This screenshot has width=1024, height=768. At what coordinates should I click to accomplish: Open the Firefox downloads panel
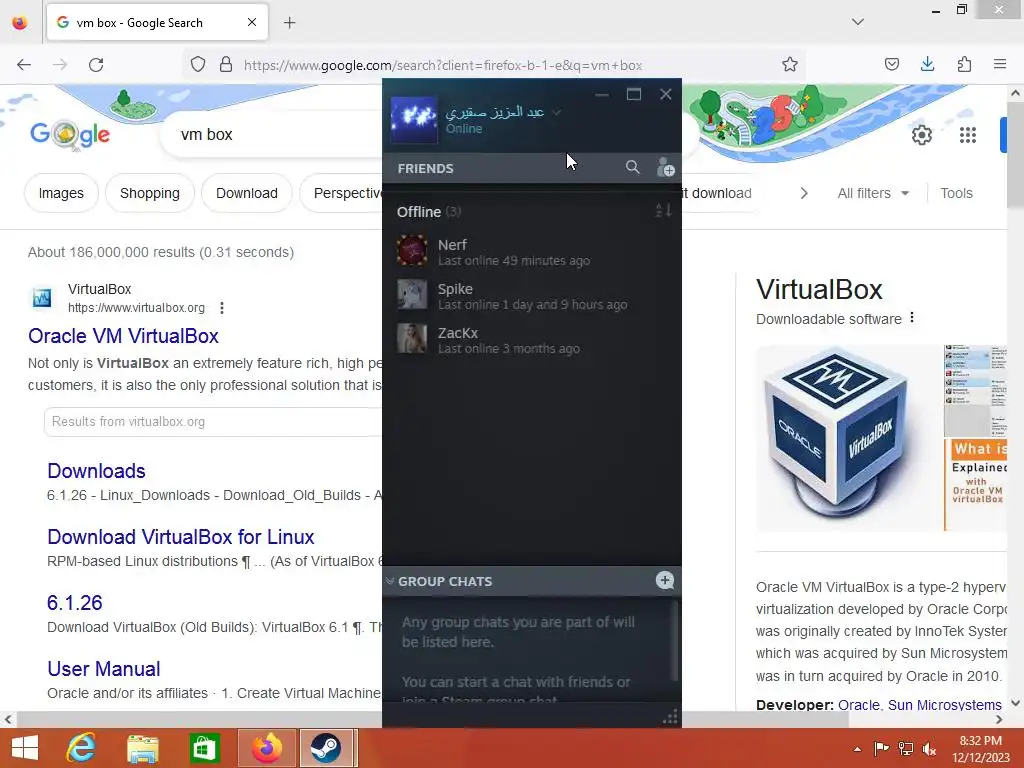927,64
